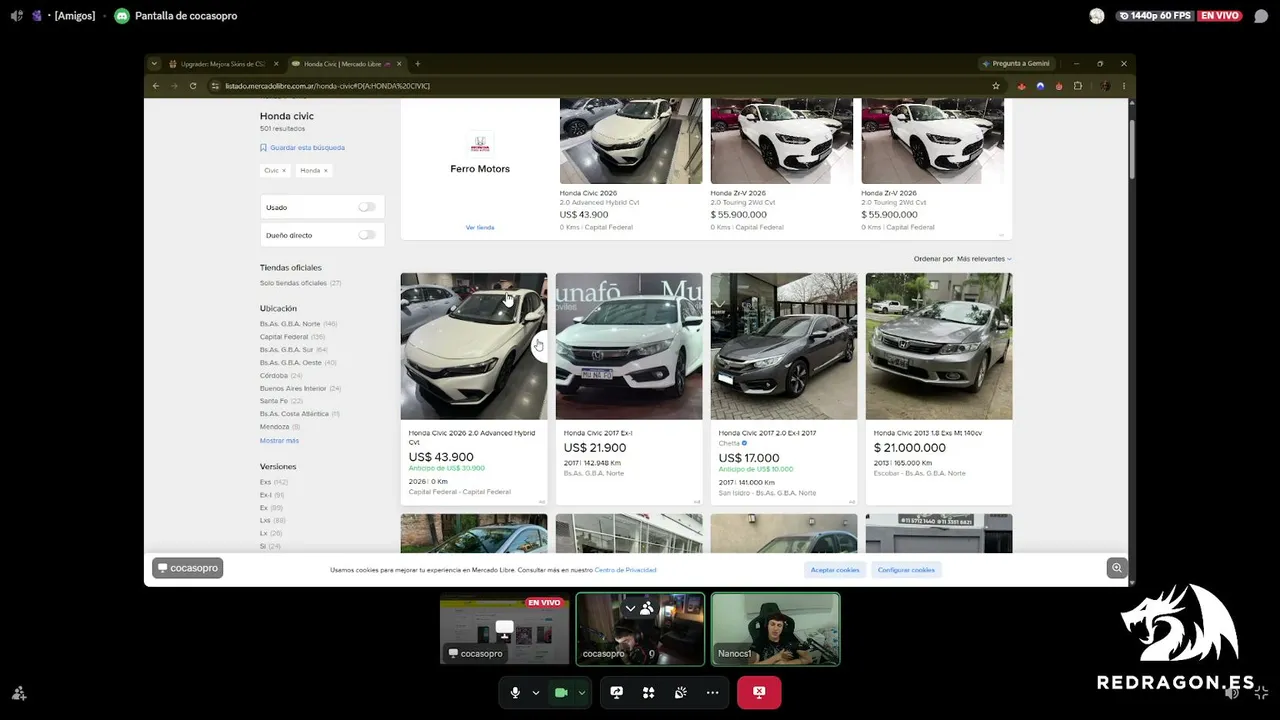This screenshot has height=720, width=1280.
Task: Open the activities shapes icon
Action: pos(649,692)
